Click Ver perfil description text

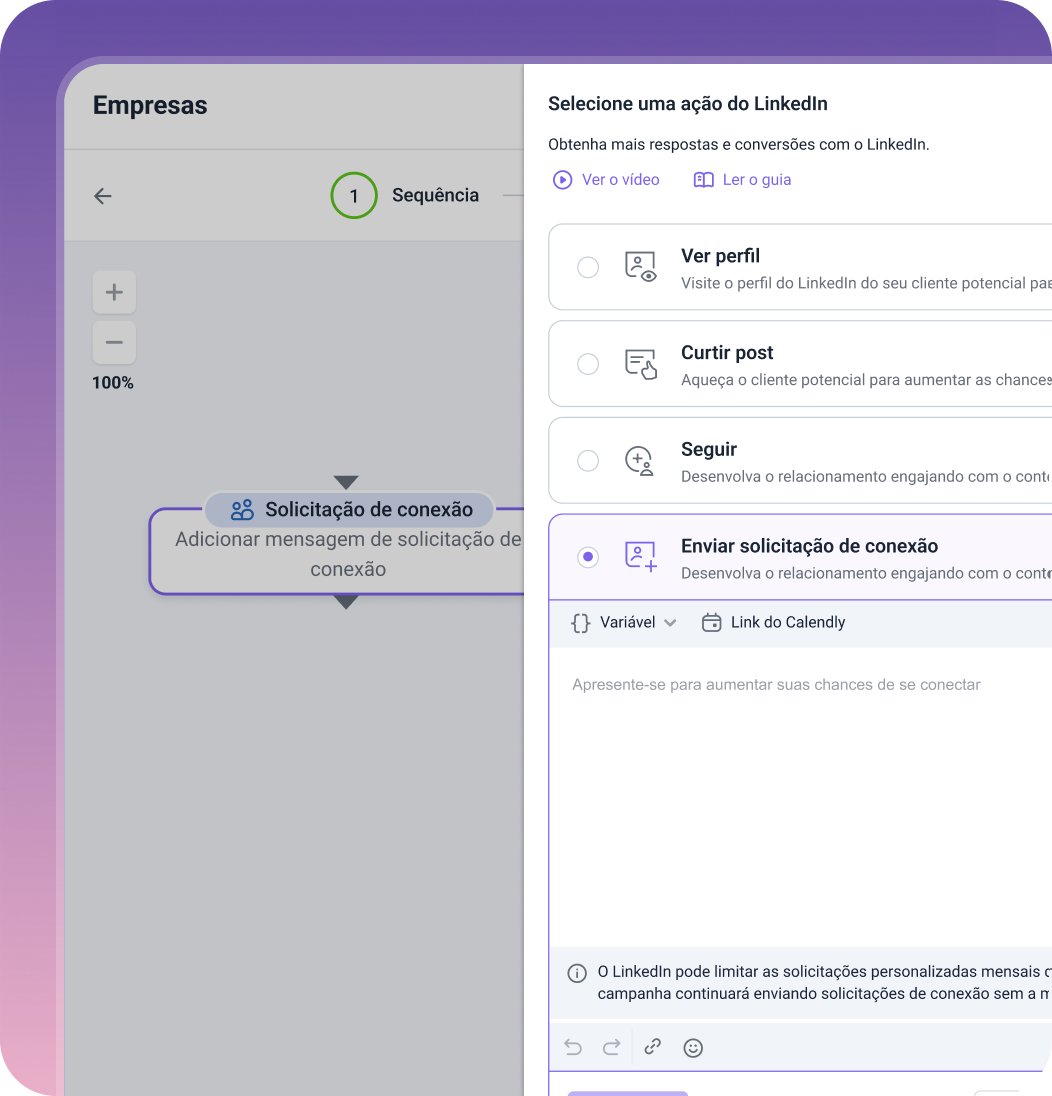coord(866,283)
